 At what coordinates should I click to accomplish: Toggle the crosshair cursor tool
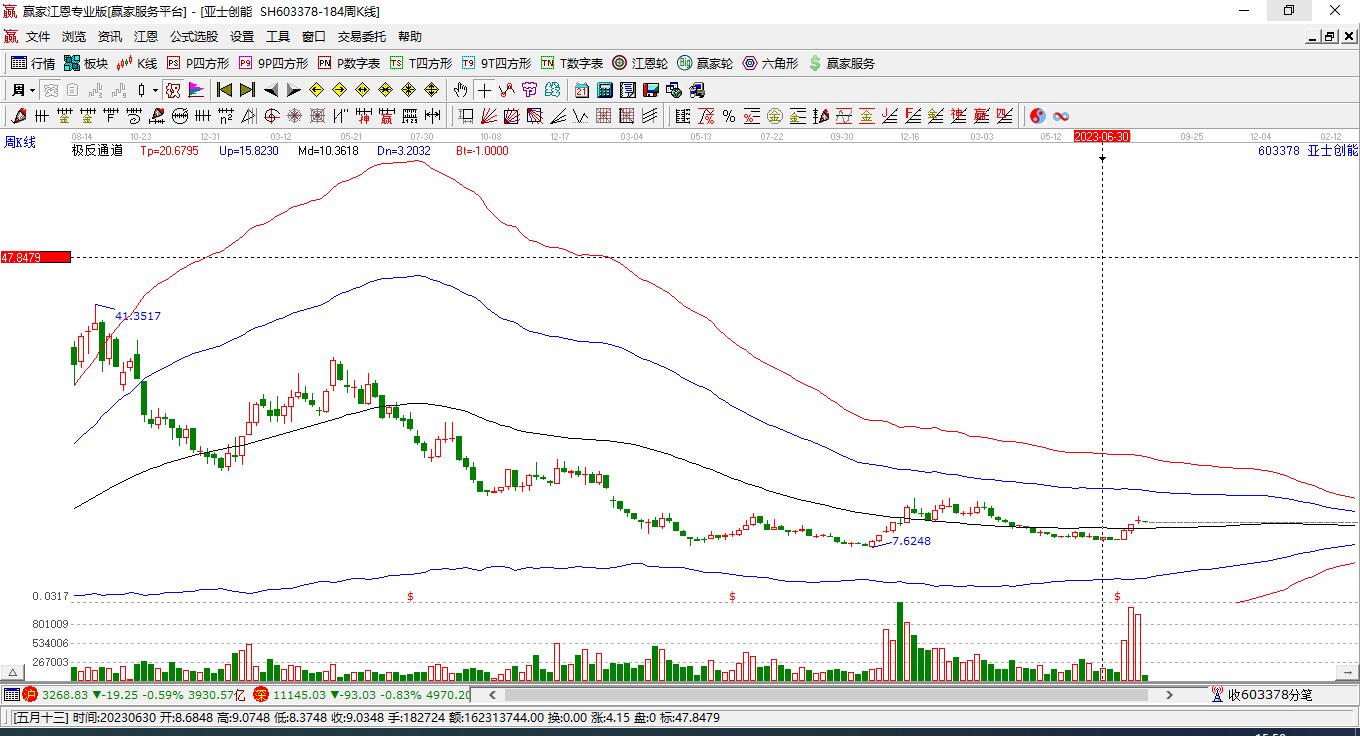[484, 90]
